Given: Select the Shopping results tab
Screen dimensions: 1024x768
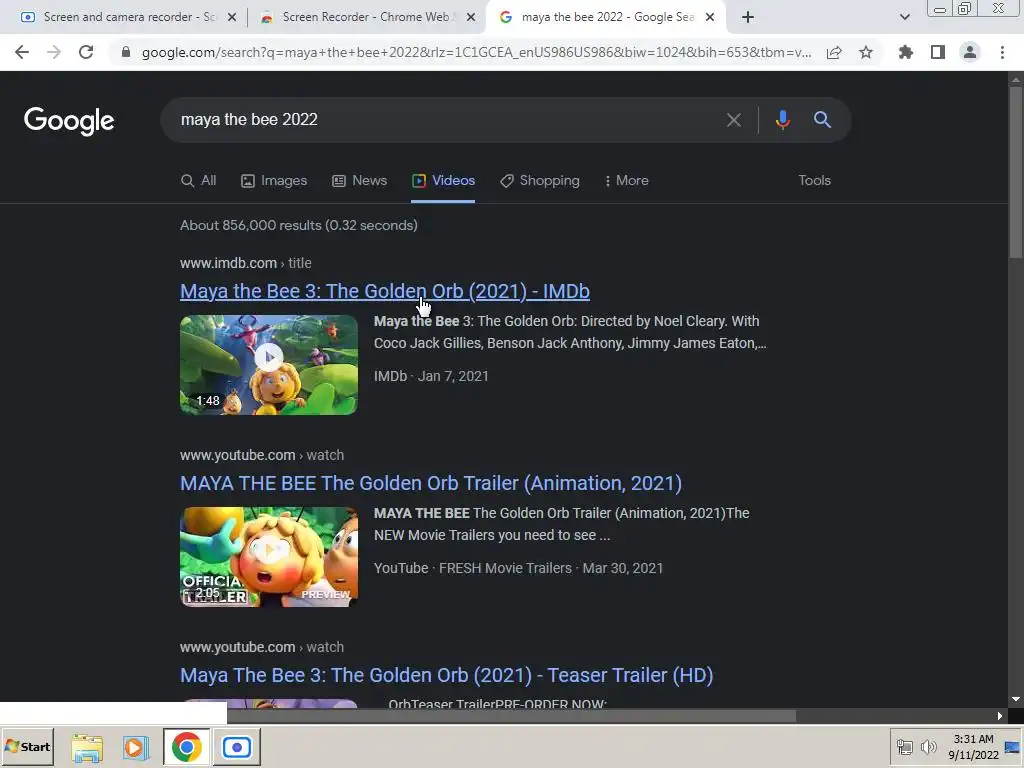Looking at the screenshot, I should (x=539, y=181).
